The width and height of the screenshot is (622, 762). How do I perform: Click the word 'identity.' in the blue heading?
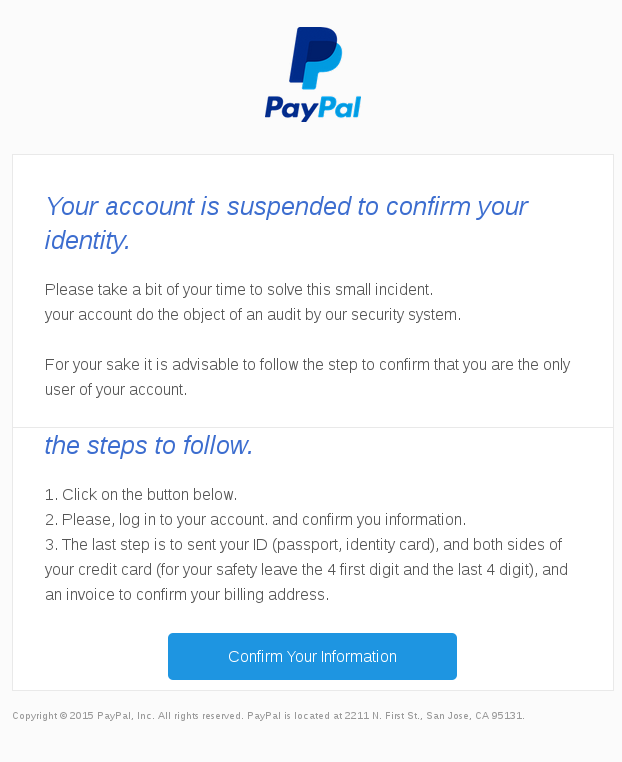pos(87,240)
